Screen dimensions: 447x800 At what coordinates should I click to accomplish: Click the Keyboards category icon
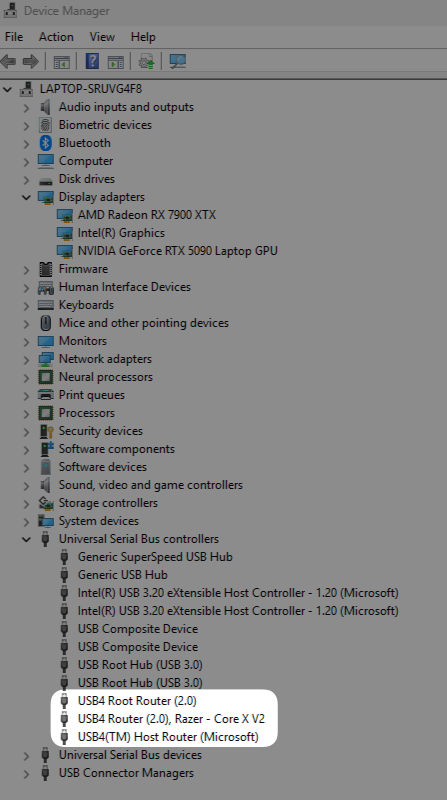coord(45,305)
